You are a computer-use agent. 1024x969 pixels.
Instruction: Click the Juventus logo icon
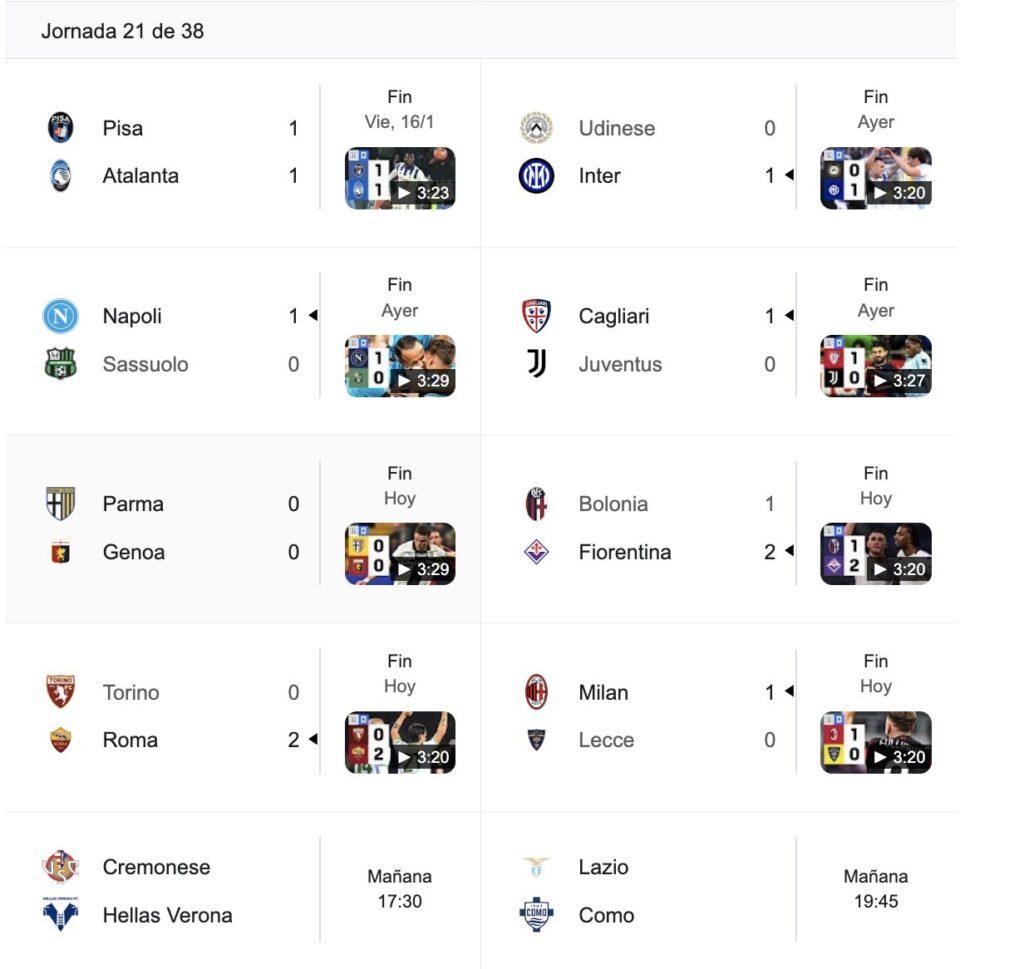537,364
